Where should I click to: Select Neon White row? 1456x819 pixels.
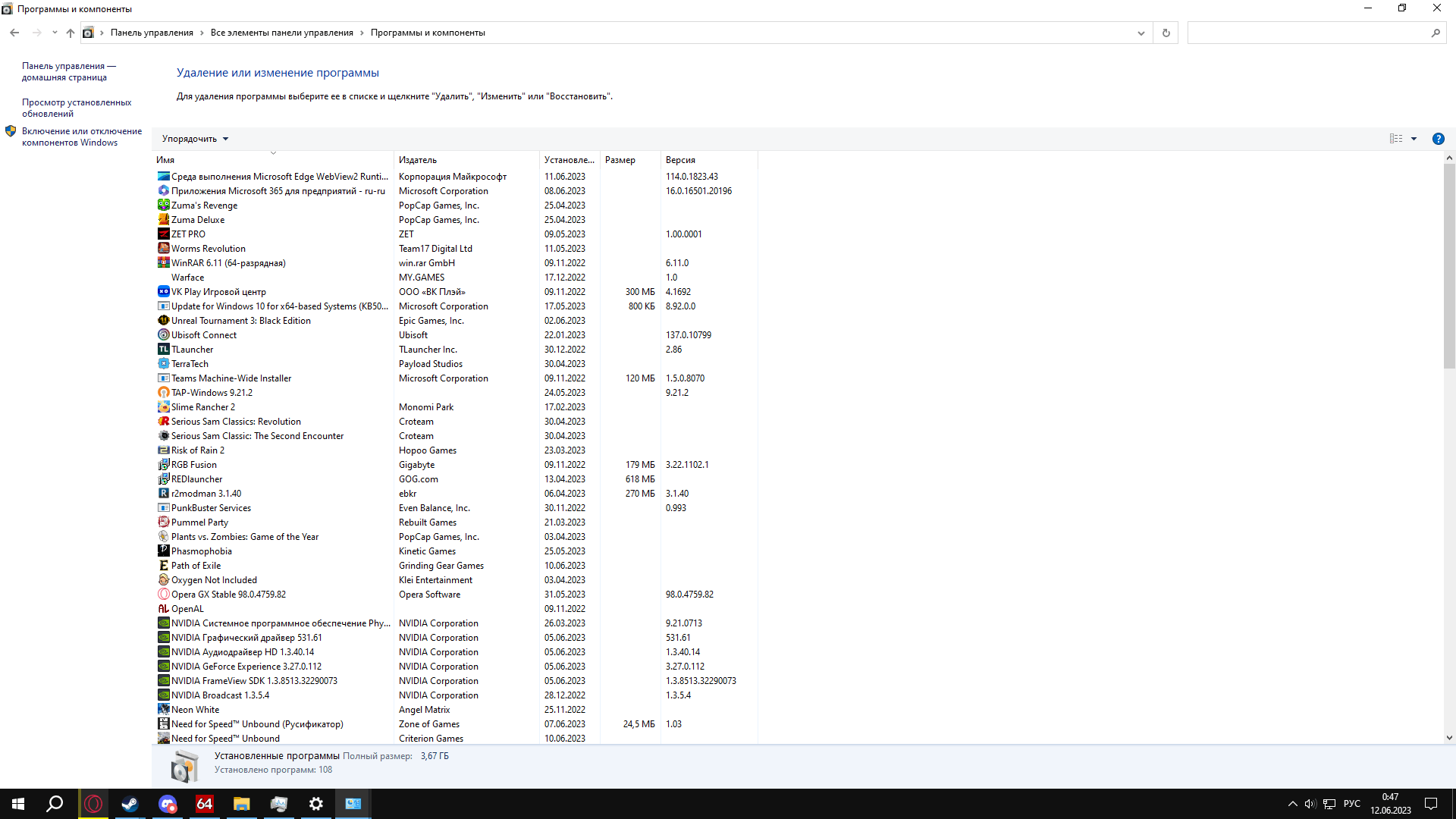point(455,709)
